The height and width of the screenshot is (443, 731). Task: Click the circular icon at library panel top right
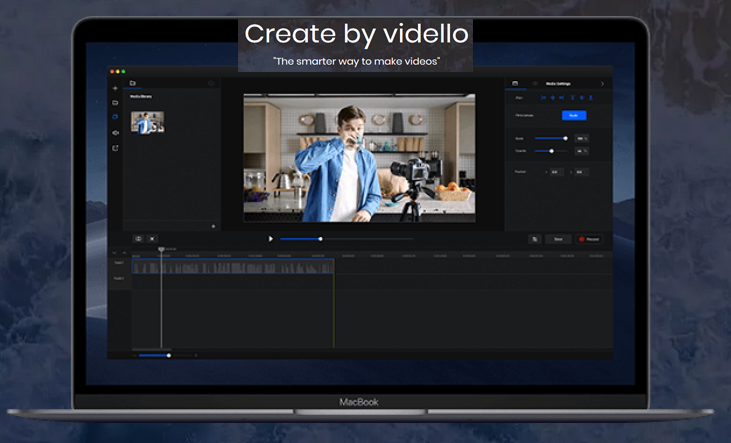[211, 83]
